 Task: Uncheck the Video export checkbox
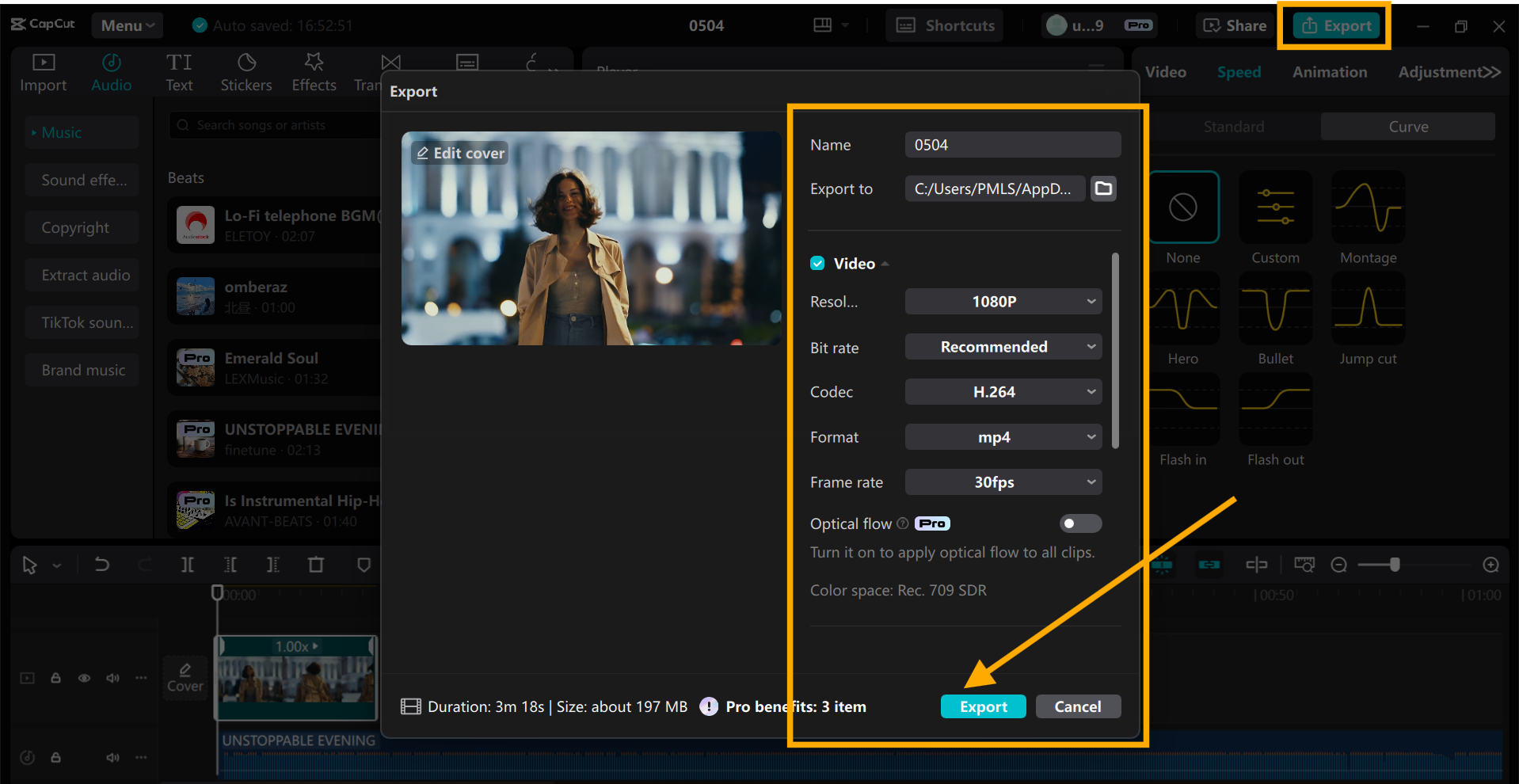coord(817,264)
